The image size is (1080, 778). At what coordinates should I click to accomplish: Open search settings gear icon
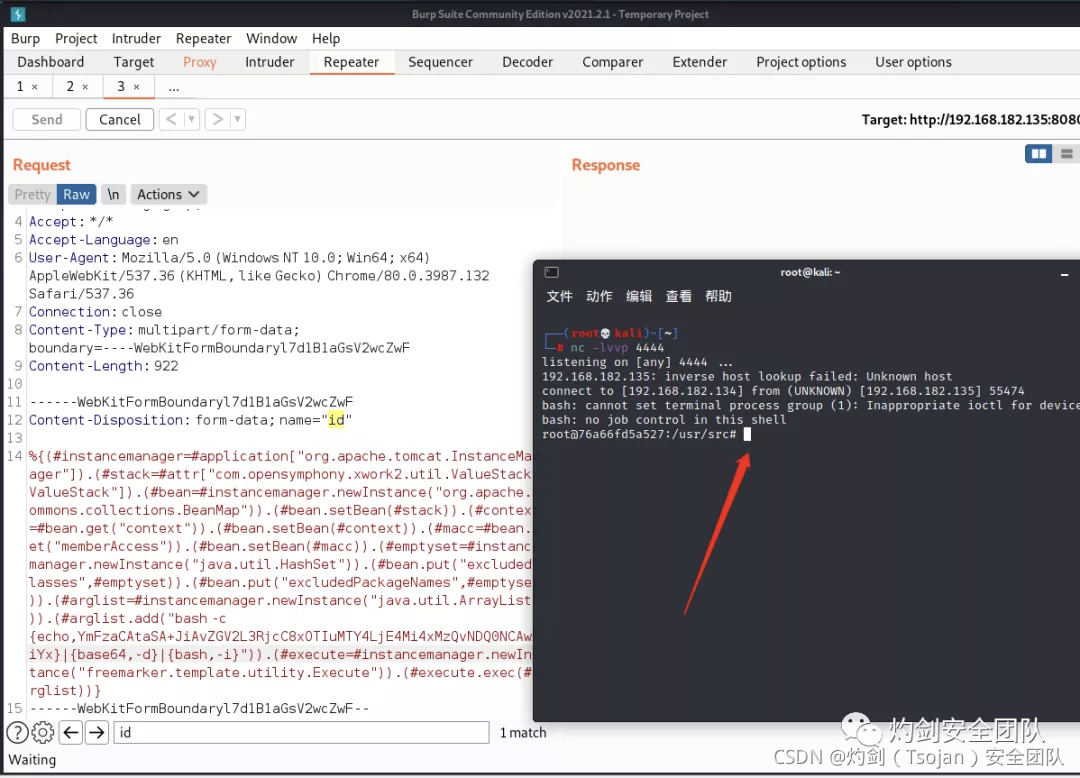(43, 733)
